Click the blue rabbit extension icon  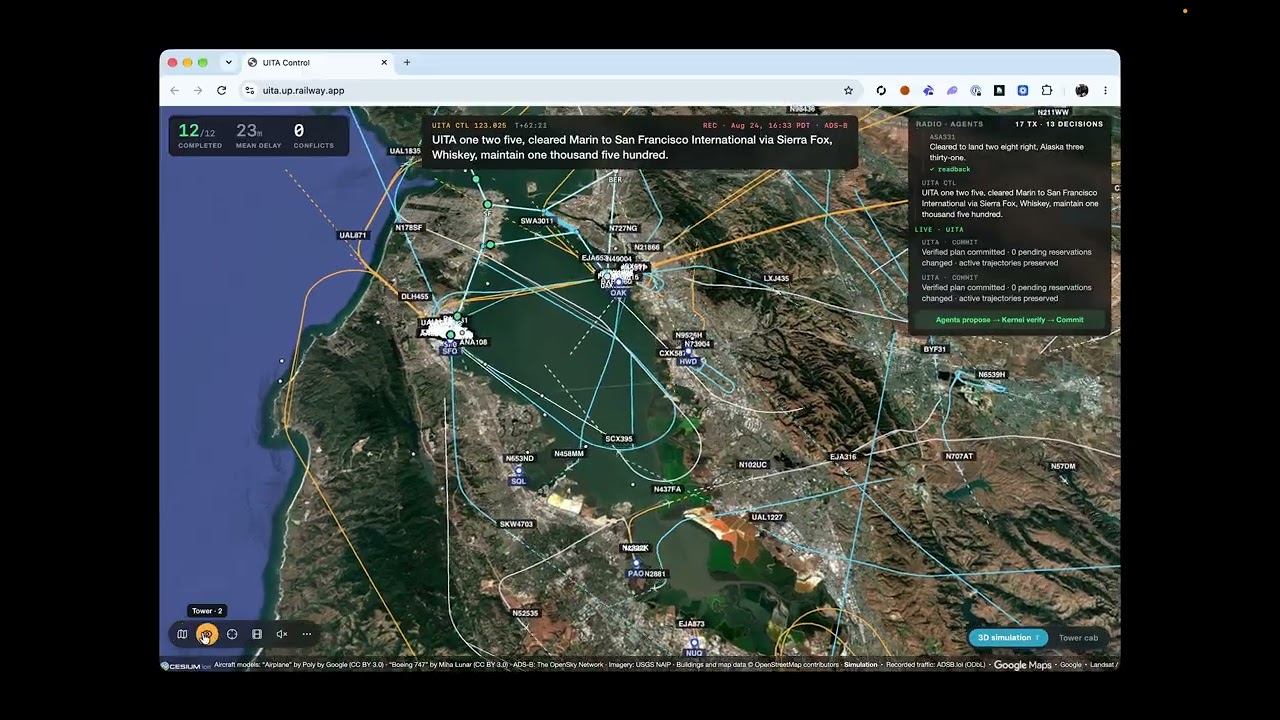928,90
